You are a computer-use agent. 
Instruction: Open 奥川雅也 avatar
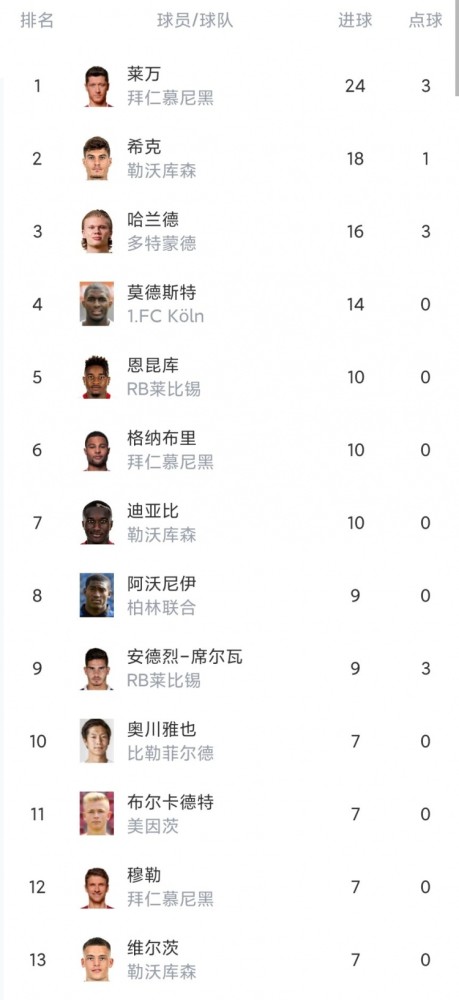(97, 741)
